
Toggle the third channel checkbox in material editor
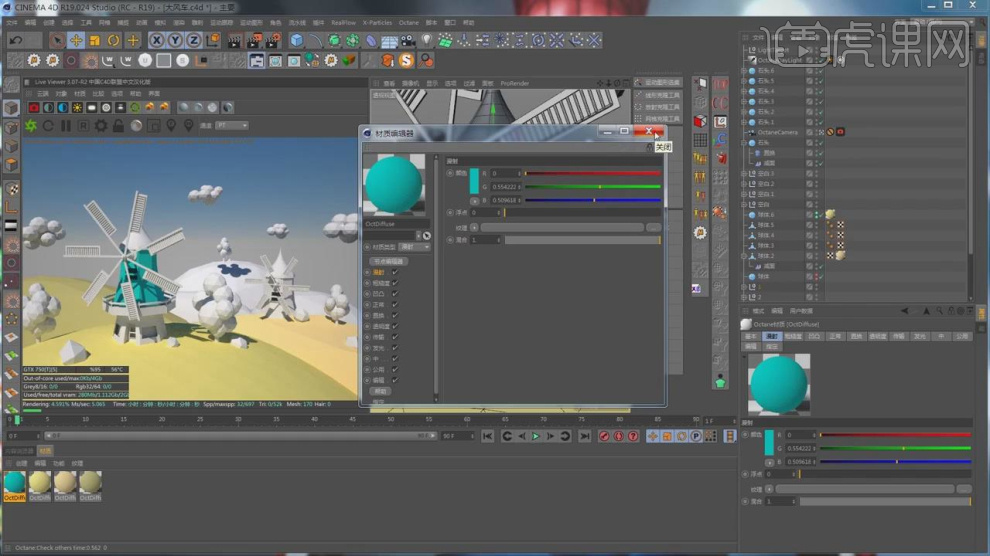(x=395, y=294)
